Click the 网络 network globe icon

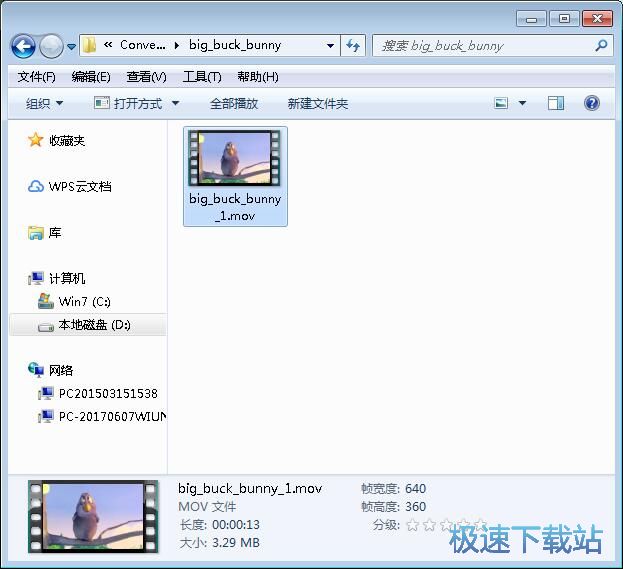point(36,370)
